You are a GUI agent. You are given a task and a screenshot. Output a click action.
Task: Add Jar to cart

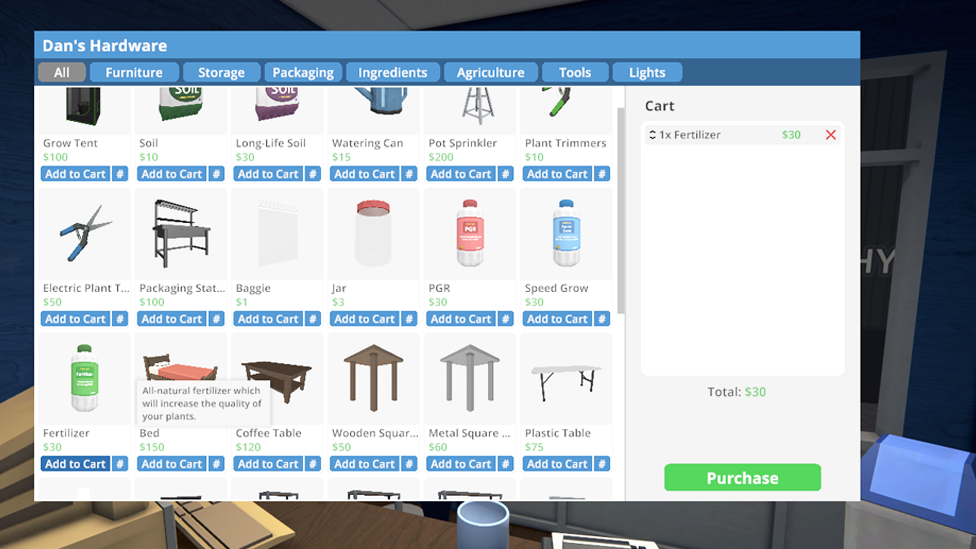(x=365, y=319)
